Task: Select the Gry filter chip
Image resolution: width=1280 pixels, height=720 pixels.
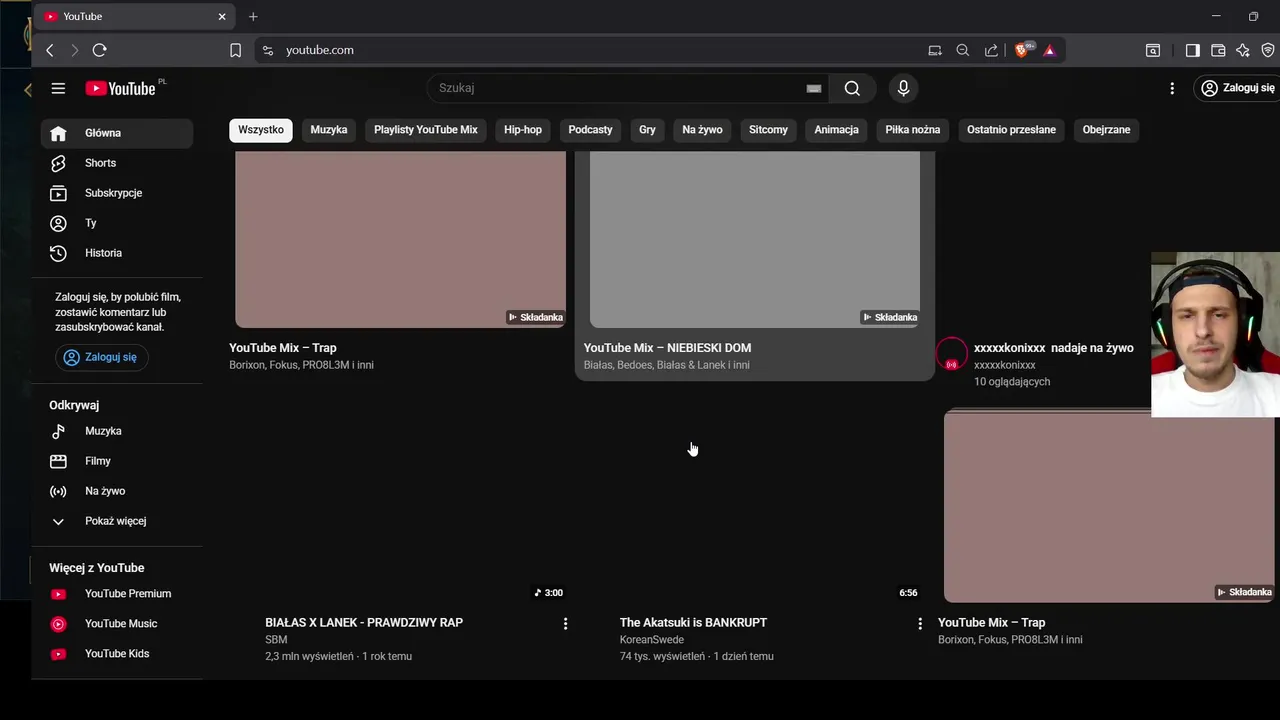Action: pos(647,130)
